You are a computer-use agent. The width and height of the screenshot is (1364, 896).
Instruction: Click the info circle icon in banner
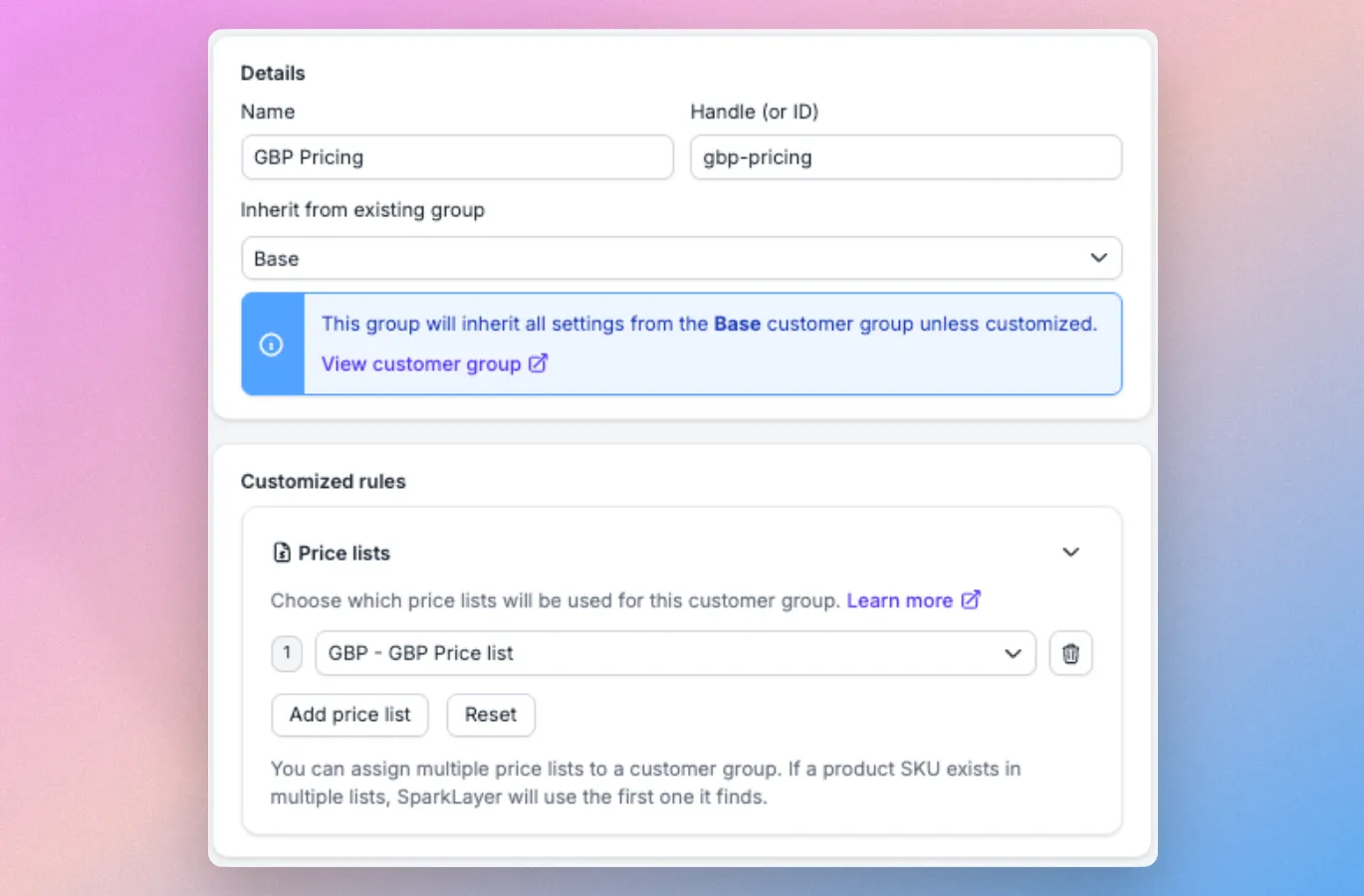[271, 344]
